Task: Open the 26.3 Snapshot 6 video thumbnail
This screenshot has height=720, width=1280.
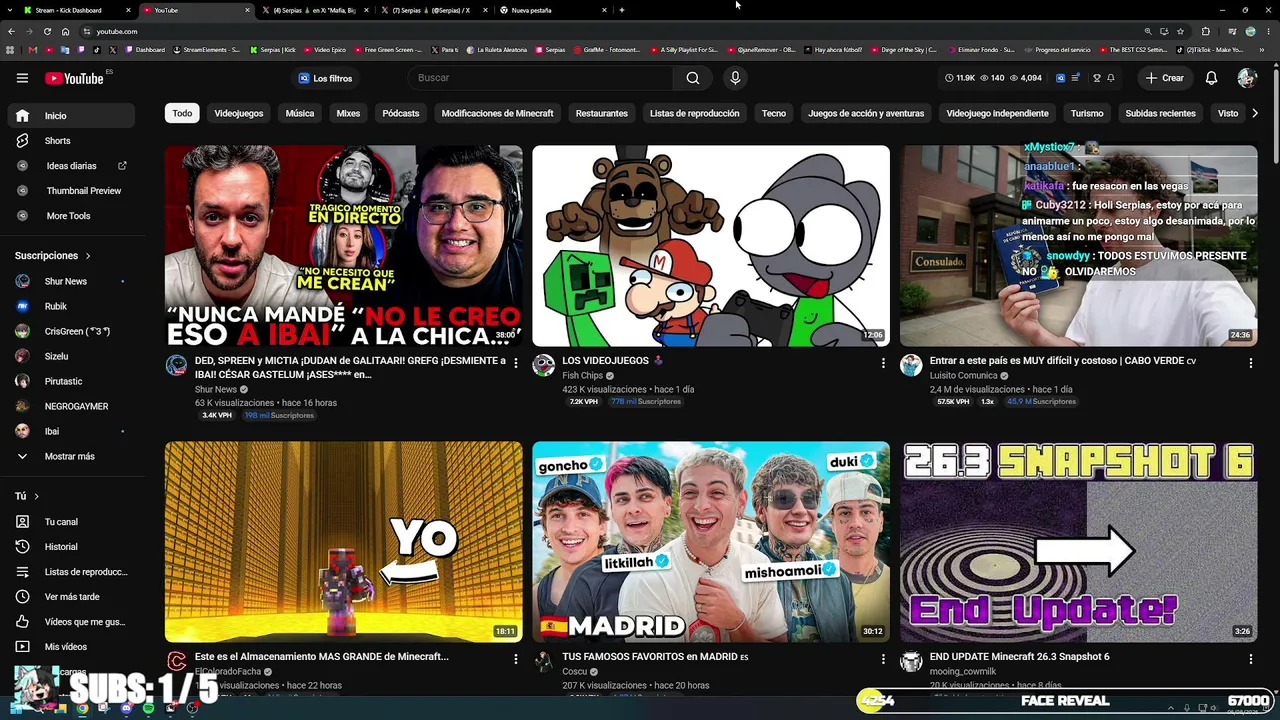Action: (1078, 542)
